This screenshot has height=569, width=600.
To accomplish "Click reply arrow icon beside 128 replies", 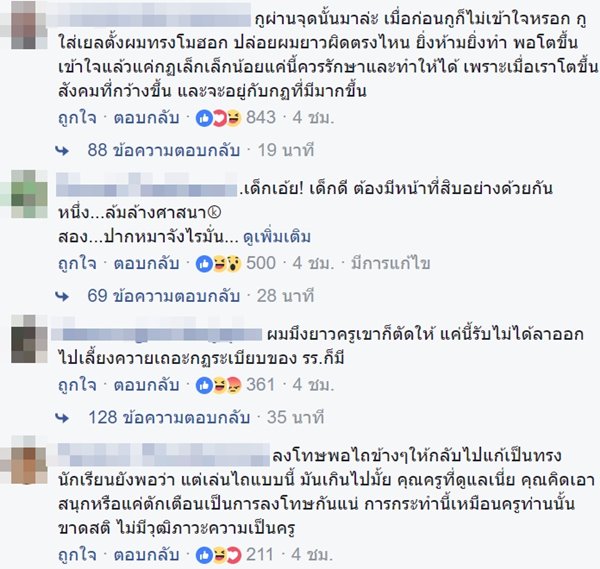I will [x=62, y=418].
